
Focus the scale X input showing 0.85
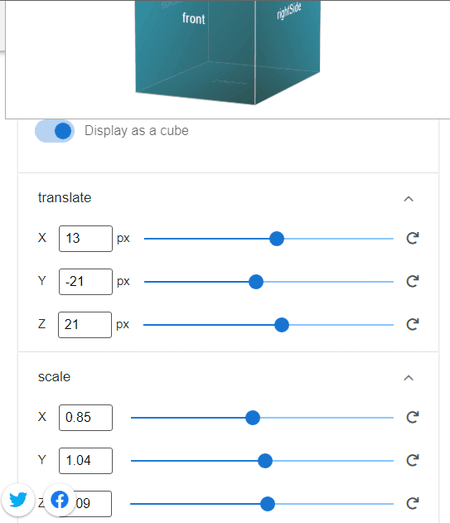point(86,418)
